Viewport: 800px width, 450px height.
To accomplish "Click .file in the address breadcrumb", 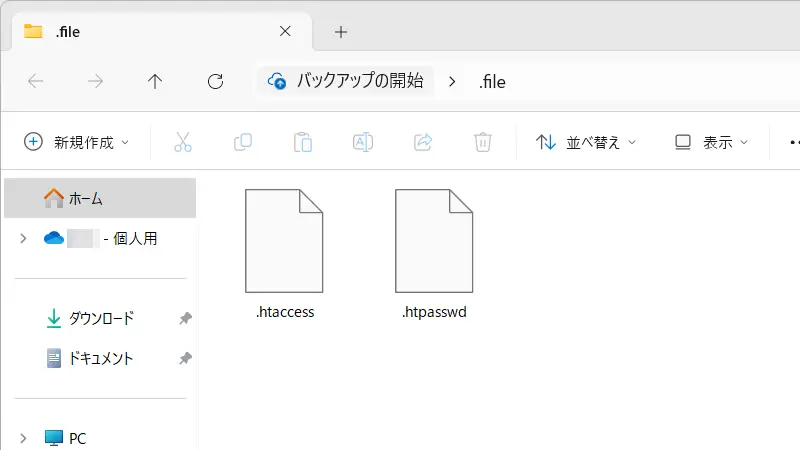I will coord(492,82).
